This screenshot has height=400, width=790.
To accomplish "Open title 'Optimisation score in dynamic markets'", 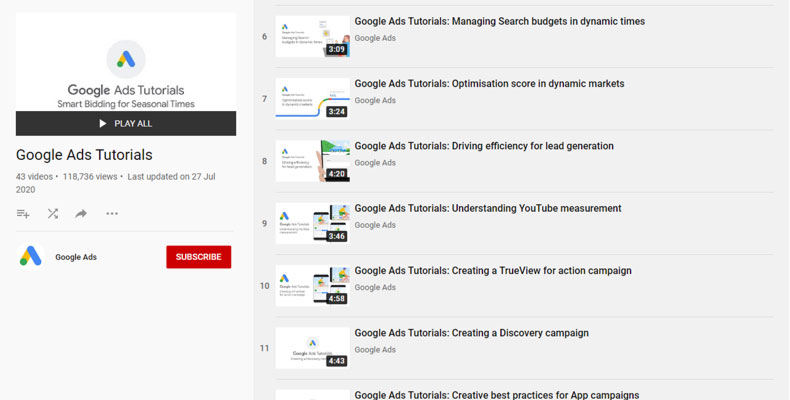I will 489,84.
